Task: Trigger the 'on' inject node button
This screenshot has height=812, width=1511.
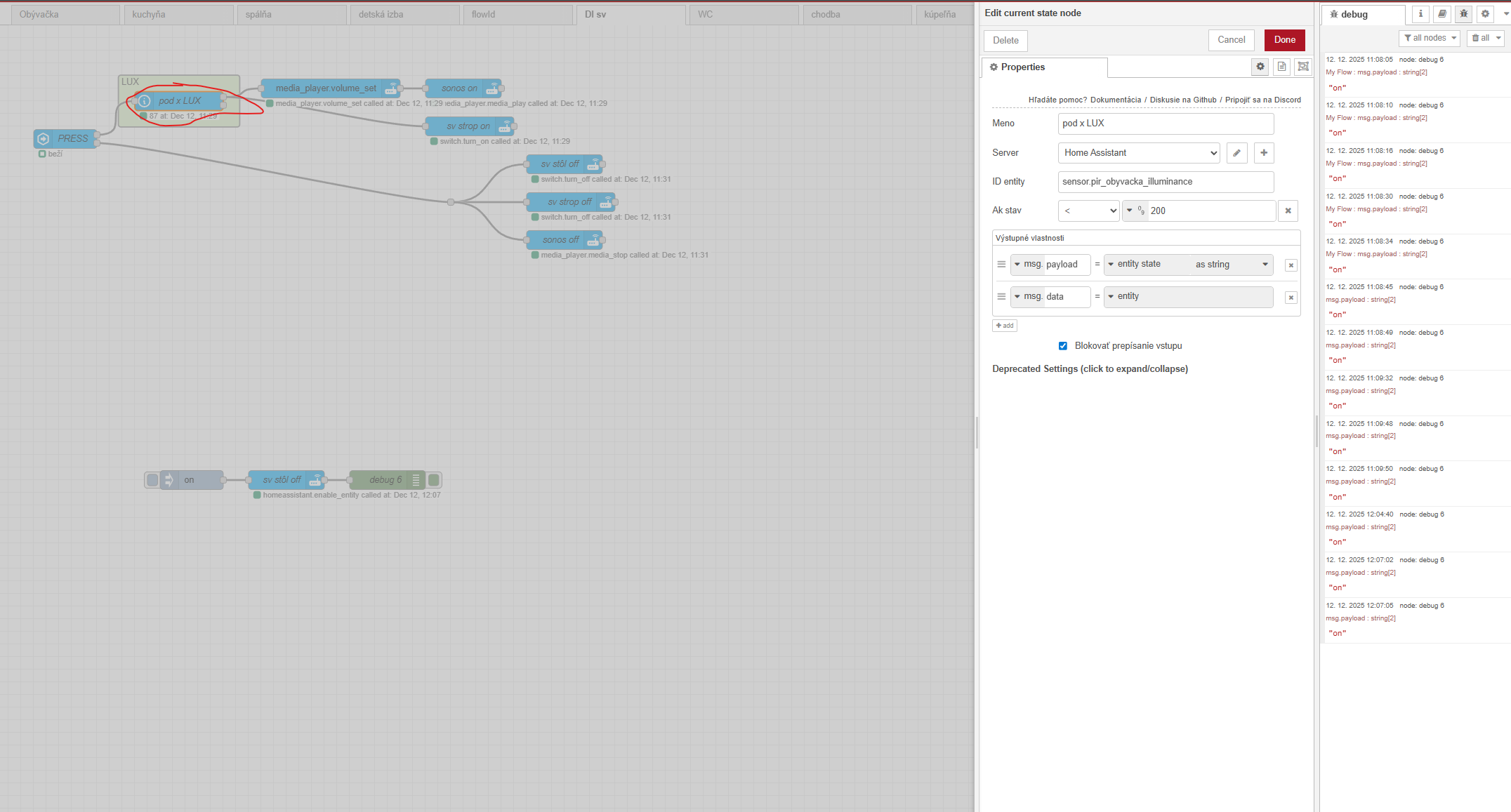Action: 152,480
